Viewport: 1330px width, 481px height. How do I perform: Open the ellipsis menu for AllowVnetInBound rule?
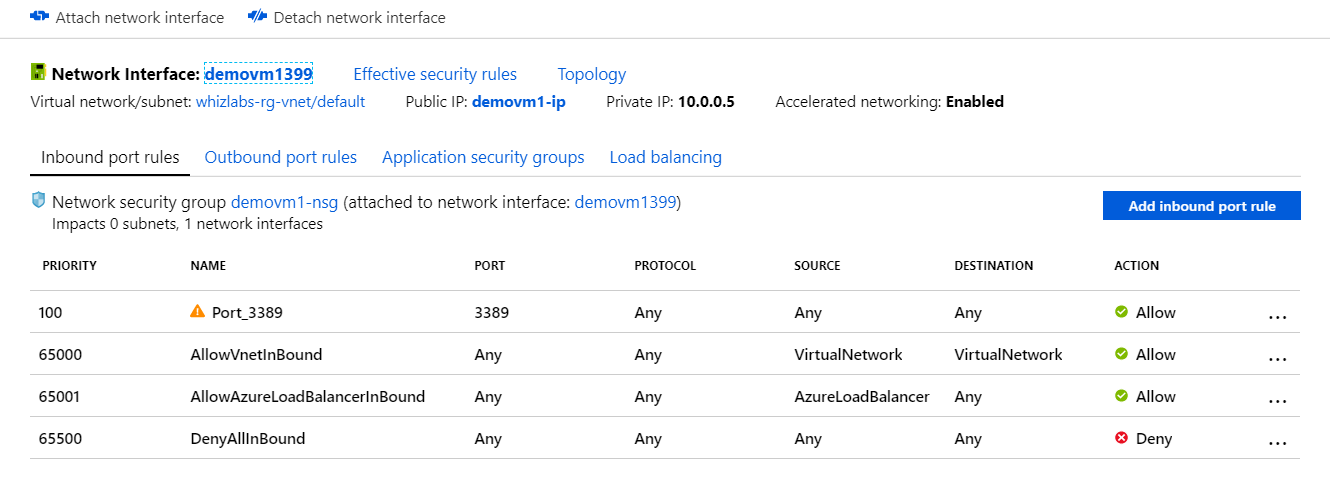[1277, 358]
